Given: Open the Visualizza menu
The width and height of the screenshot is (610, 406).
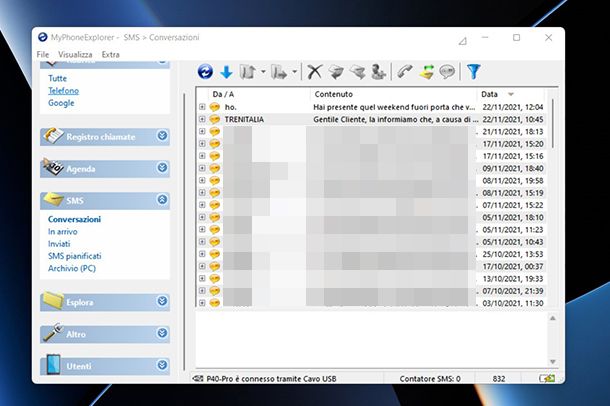Looking at the screenshot, I should click(x=75, y=54).
